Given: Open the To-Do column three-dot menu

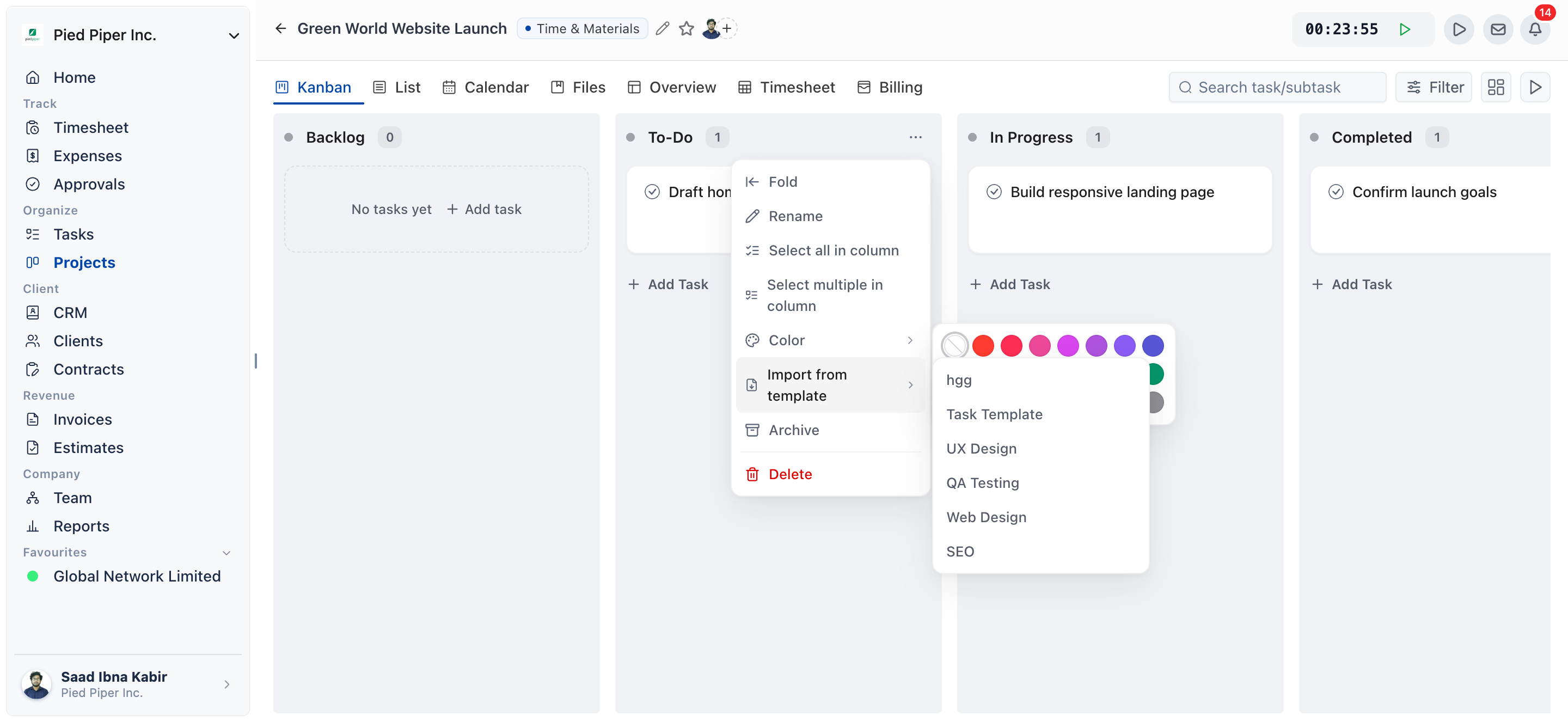Looking at the screenshot, I should pyautogui.click(x=915, y=138).
